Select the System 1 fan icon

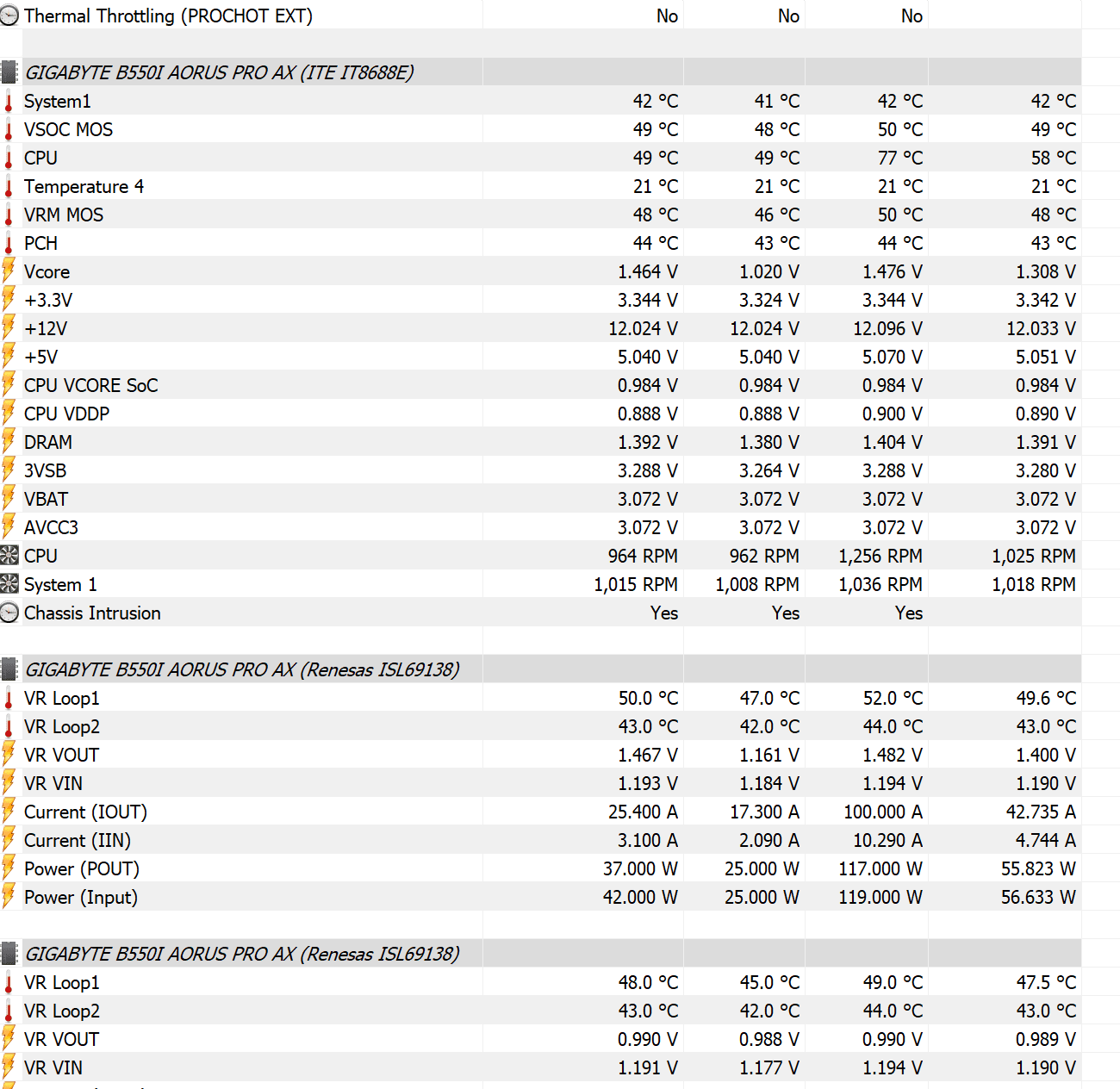[9, 583]
